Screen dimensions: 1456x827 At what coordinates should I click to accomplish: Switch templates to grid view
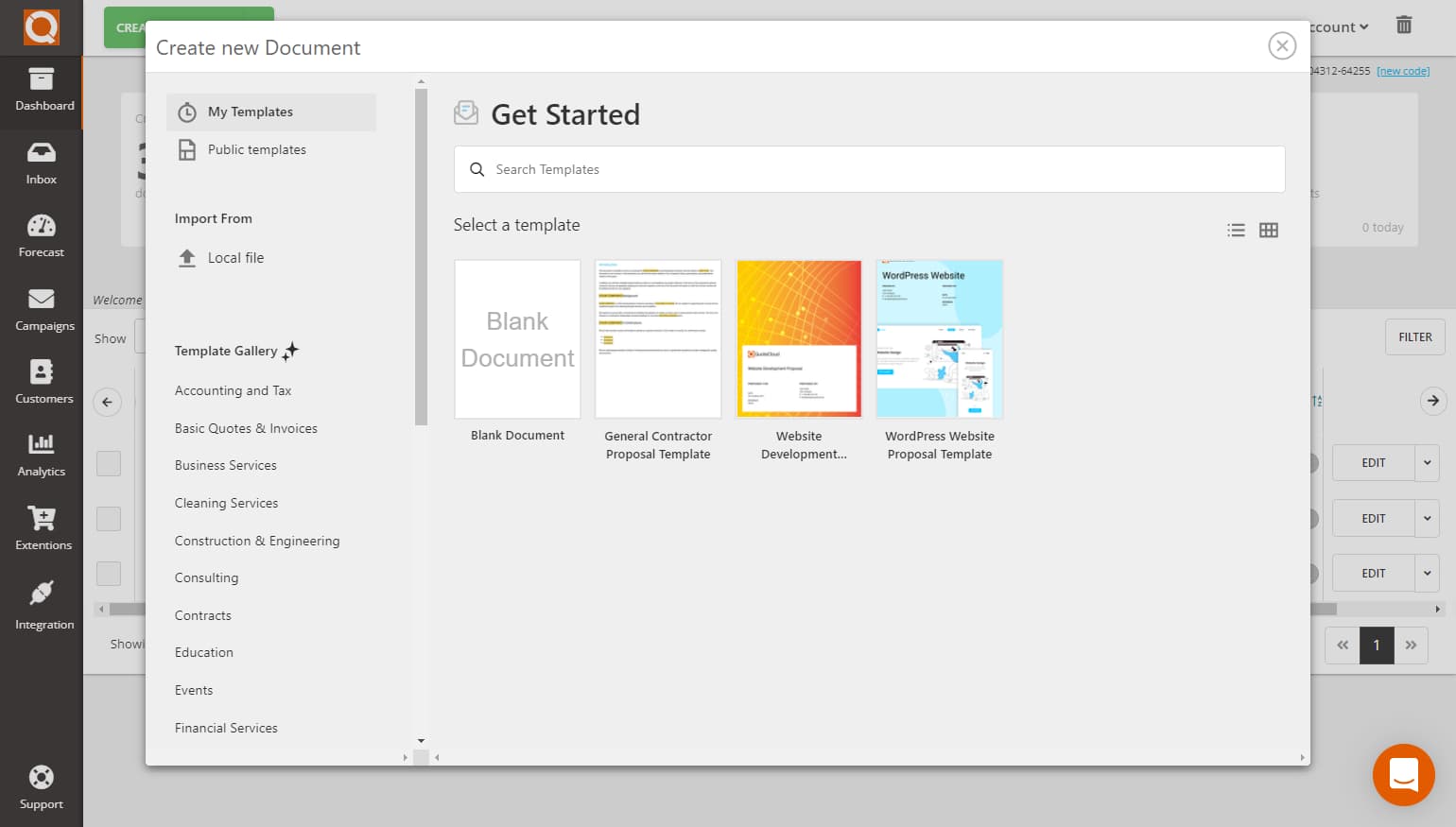click(x=1269, y=230)
